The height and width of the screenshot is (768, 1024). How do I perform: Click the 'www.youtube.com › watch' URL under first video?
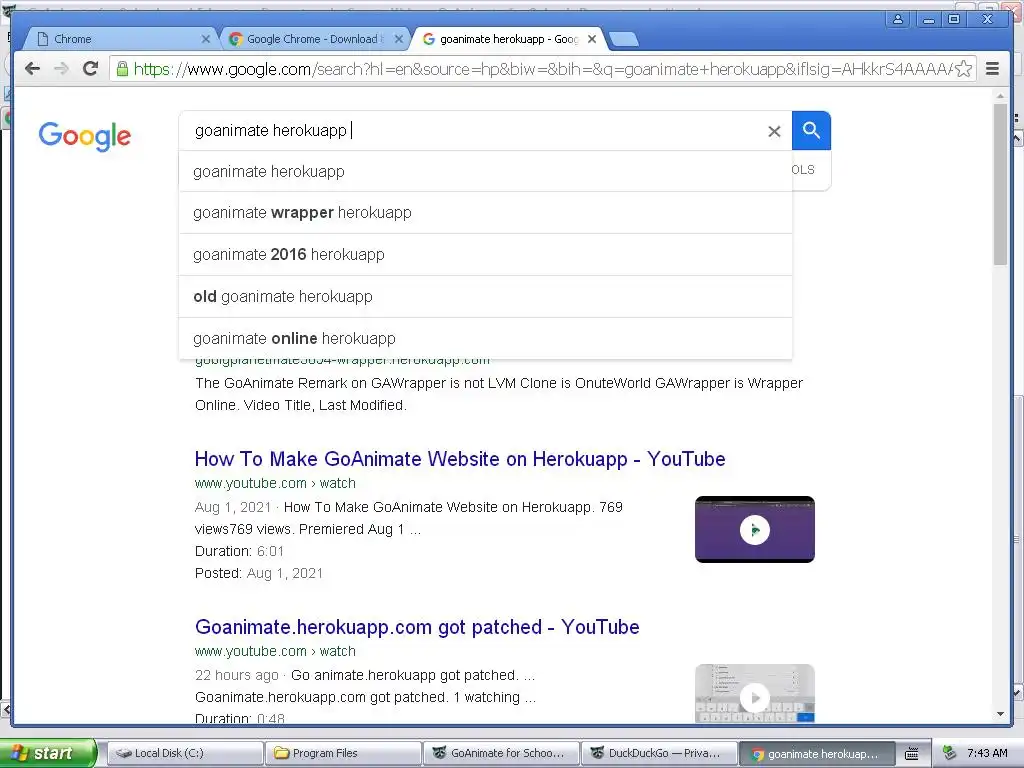pos(275,483)
